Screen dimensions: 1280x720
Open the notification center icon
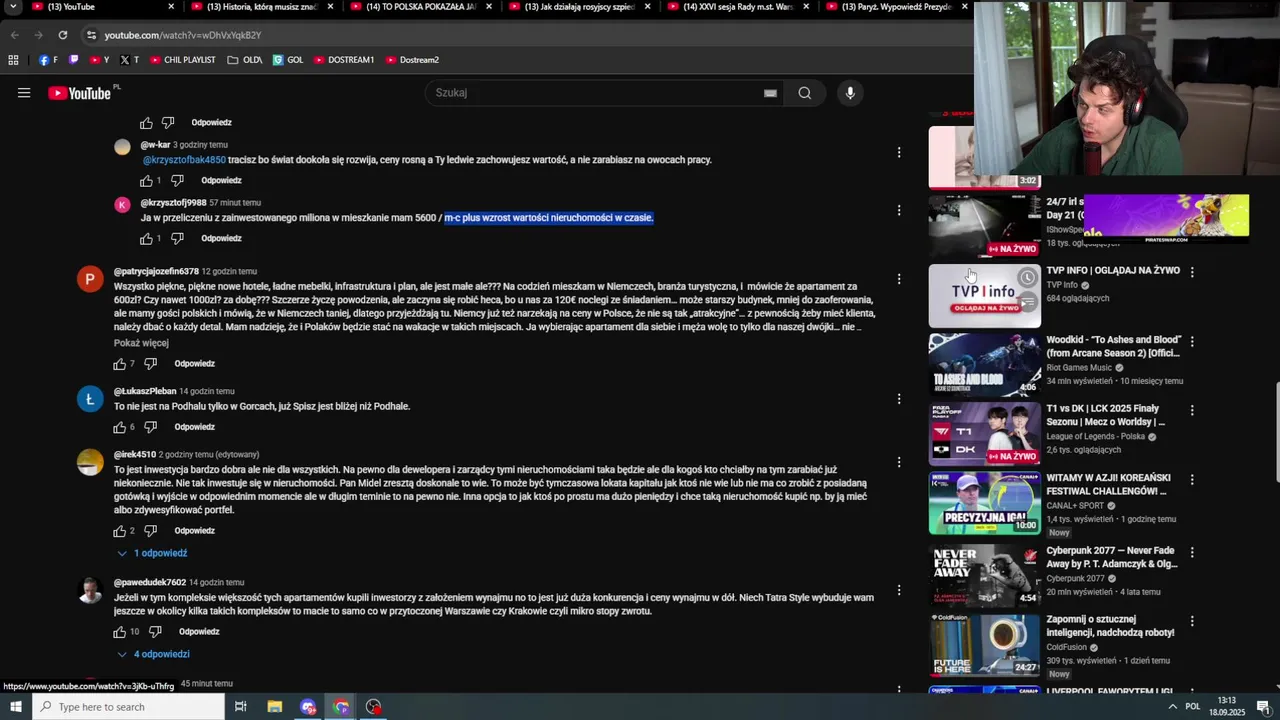1263,707
